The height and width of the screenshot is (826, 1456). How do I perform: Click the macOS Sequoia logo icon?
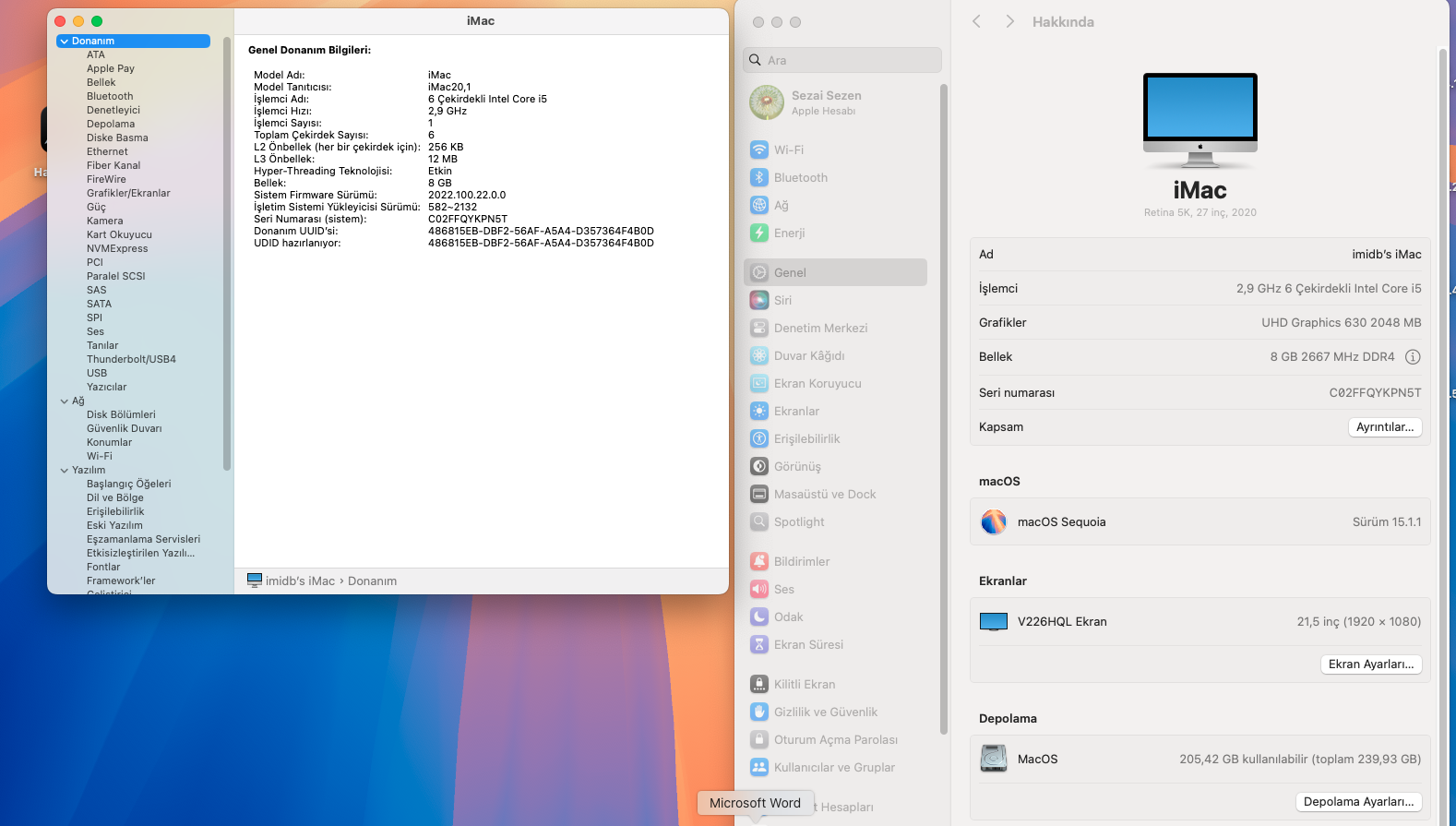point(993,522)
